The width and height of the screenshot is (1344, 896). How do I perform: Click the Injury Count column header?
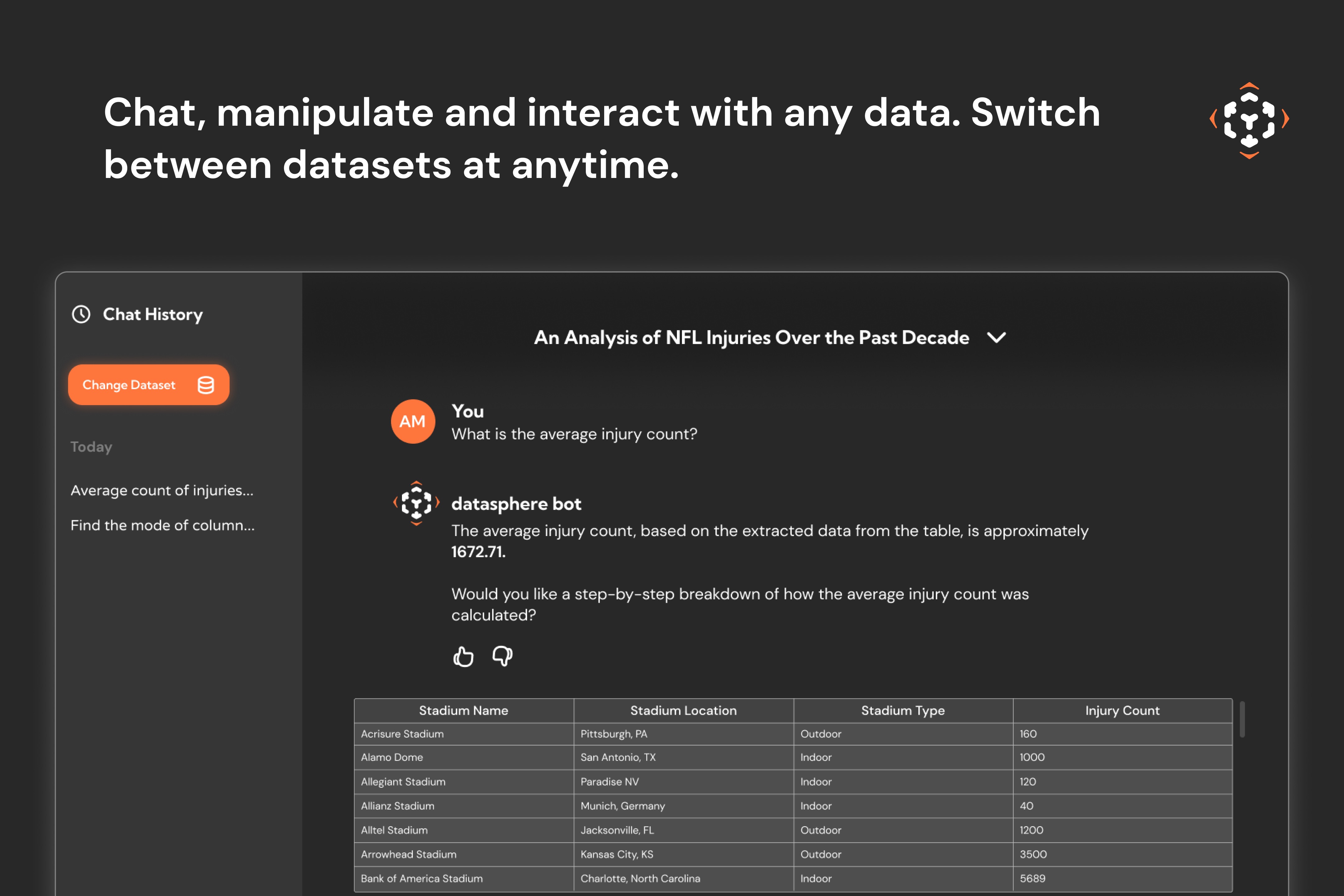coord(1122,711)
